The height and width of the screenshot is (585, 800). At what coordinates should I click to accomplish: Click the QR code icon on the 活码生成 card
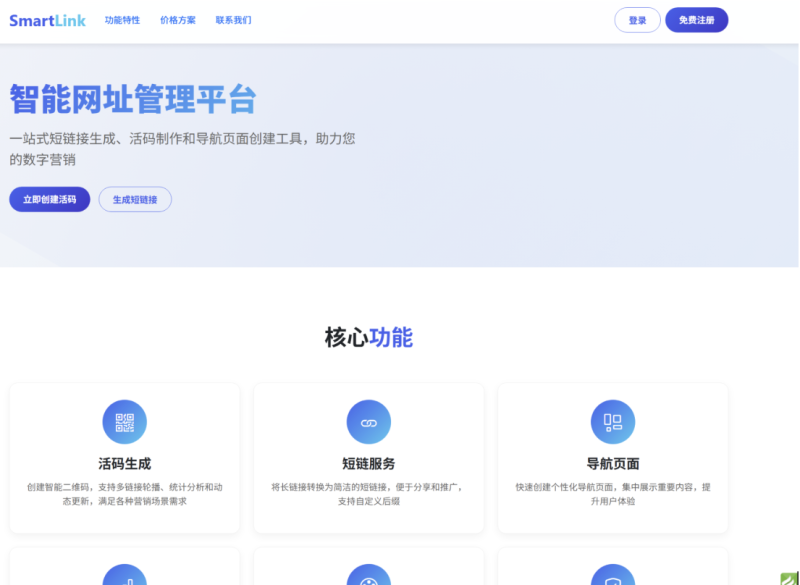(124, 421)
